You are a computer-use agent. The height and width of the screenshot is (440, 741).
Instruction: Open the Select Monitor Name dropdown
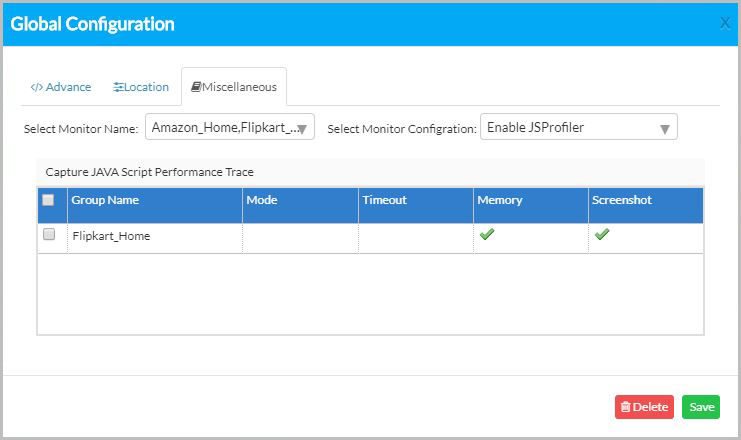pyautogui.click(x=230, y=127)
